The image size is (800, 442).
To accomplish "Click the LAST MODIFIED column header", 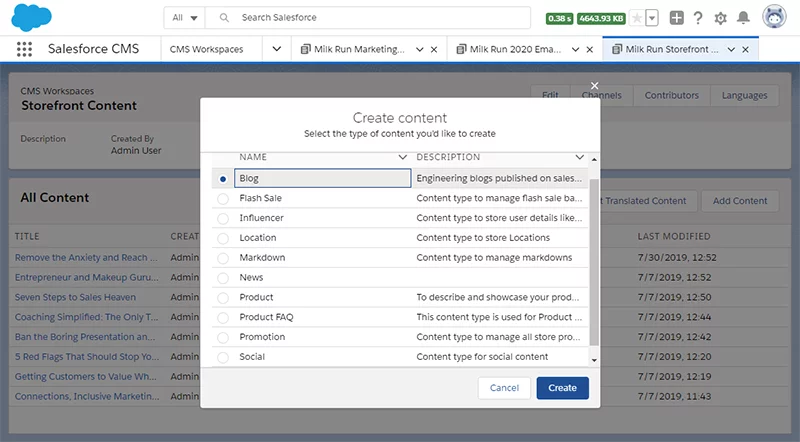I will click(x=673, y=236).
